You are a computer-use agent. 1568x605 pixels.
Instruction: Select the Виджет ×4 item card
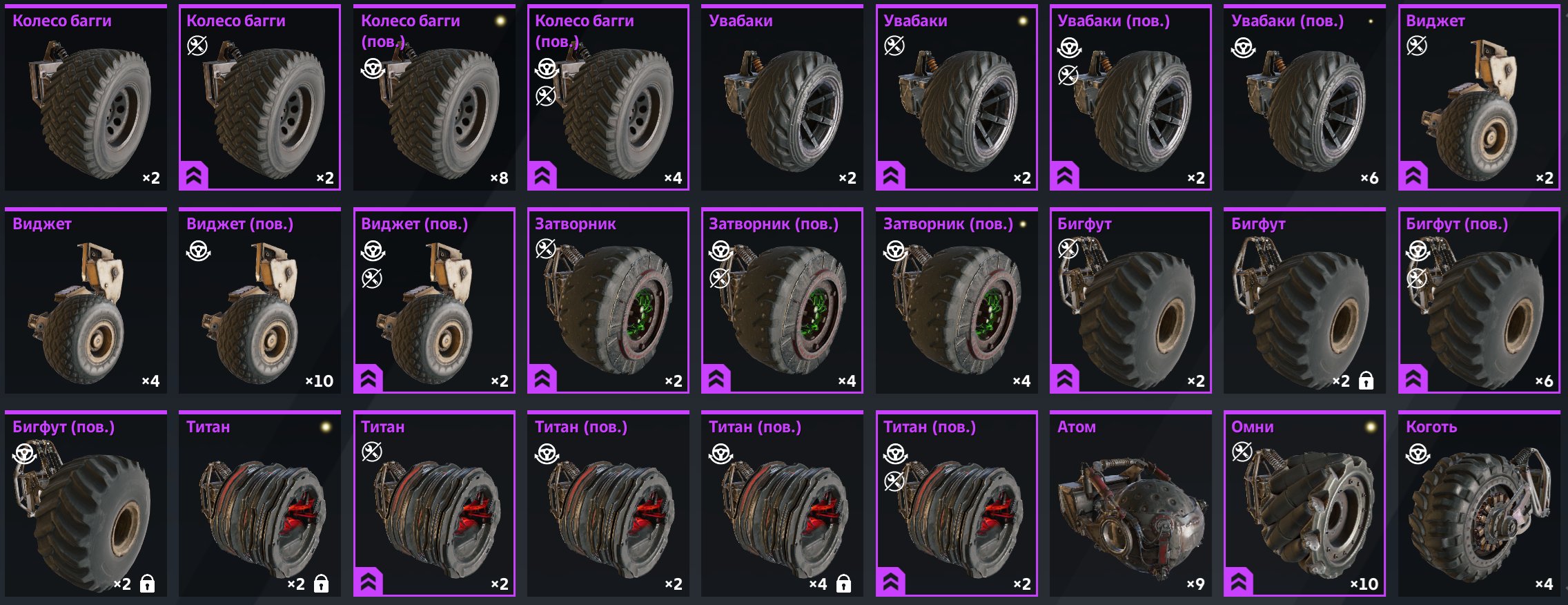click(x=86, y=300)
